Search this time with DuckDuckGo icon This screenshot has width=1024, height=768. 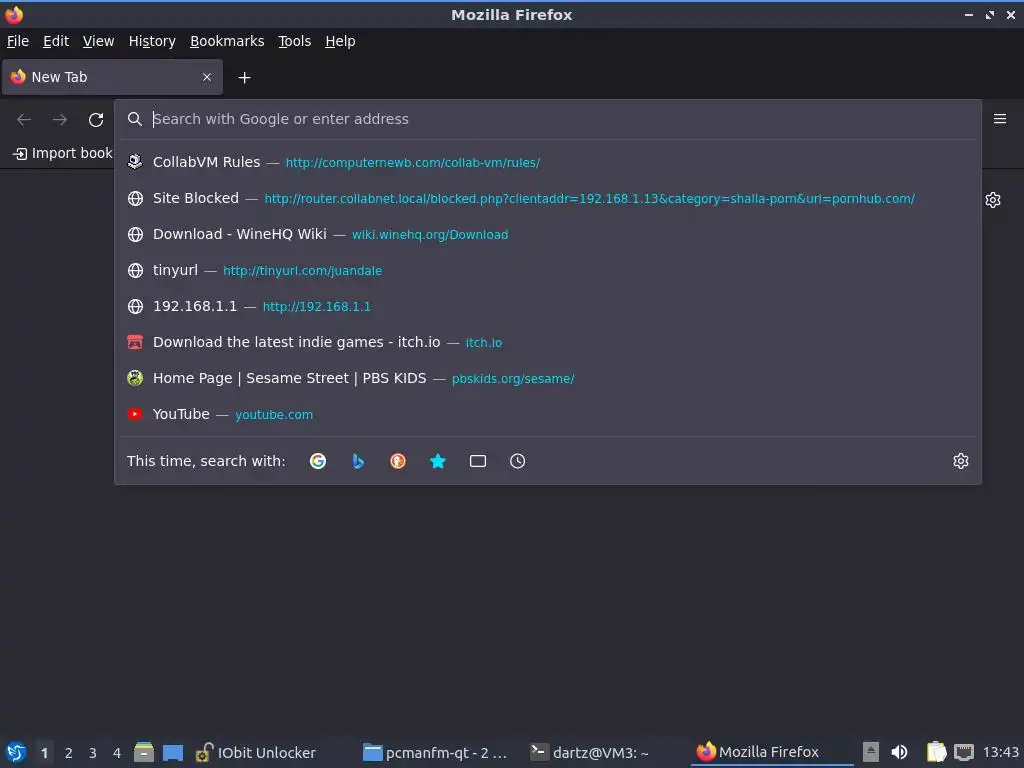pyautogui.click(x=398, y=461)
